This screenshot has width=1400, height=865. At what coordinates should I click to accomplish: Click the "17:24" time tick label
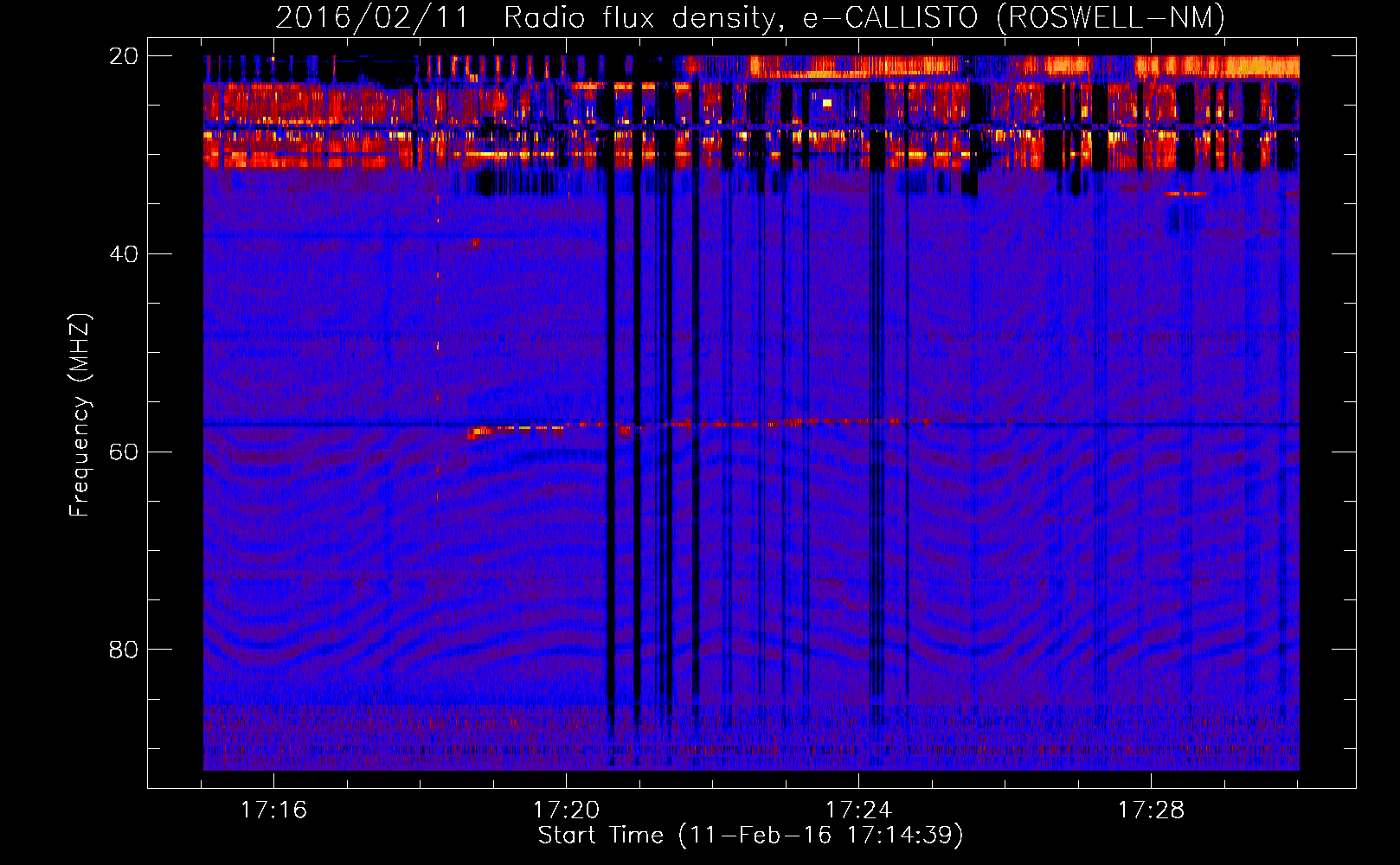858,811
